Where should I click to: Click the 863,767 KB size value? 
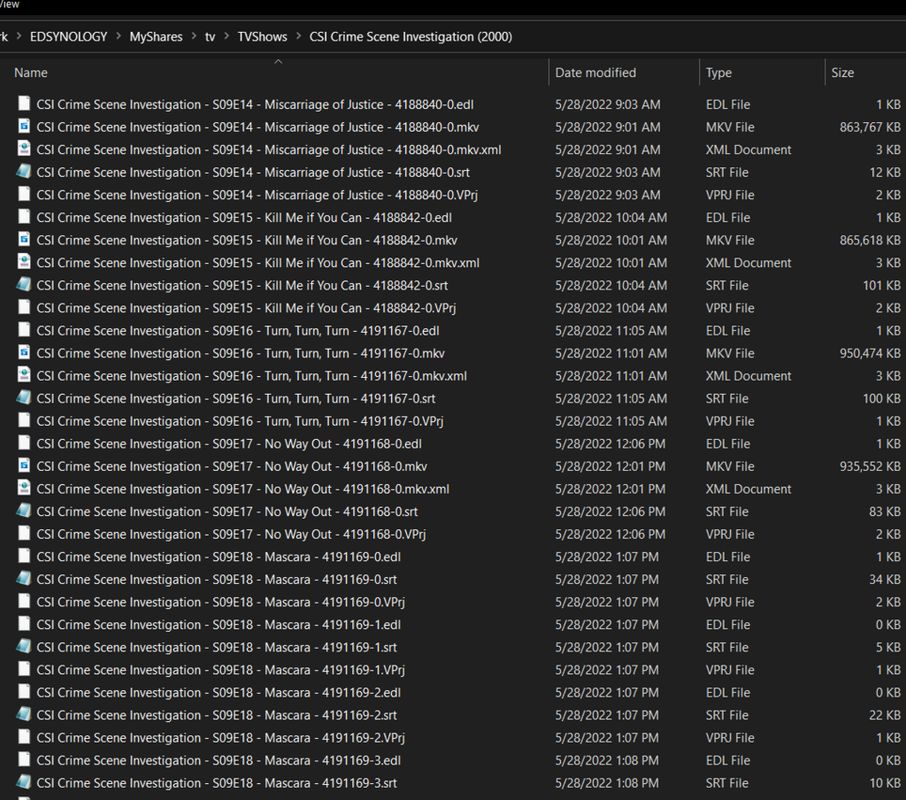coord(870,127)
